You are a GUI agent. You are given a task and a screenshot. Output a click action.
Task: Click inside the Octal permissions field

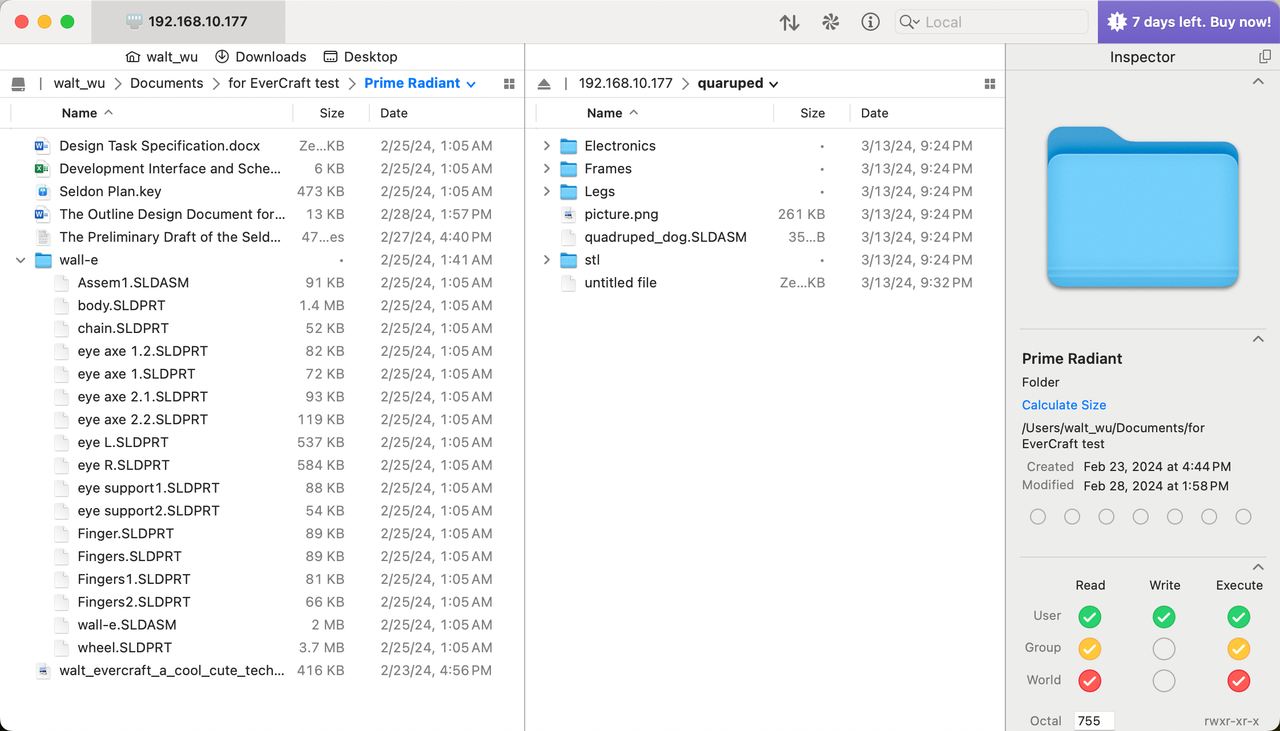[x=1094, y=720]
